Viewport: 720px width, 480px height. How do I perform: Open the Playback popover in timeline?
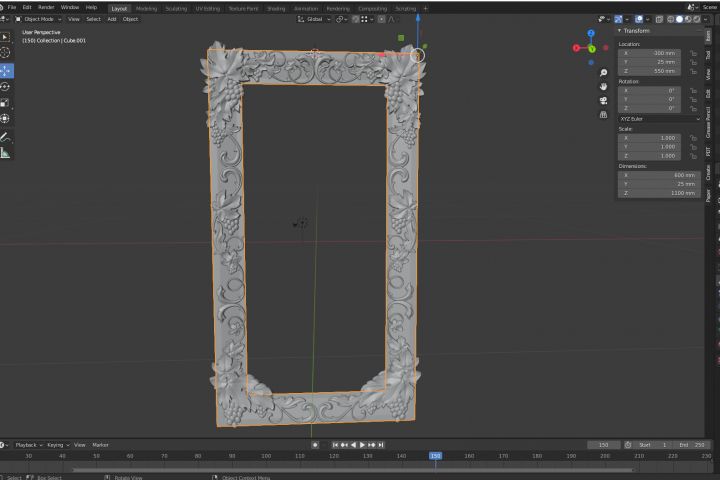[26, 444]
